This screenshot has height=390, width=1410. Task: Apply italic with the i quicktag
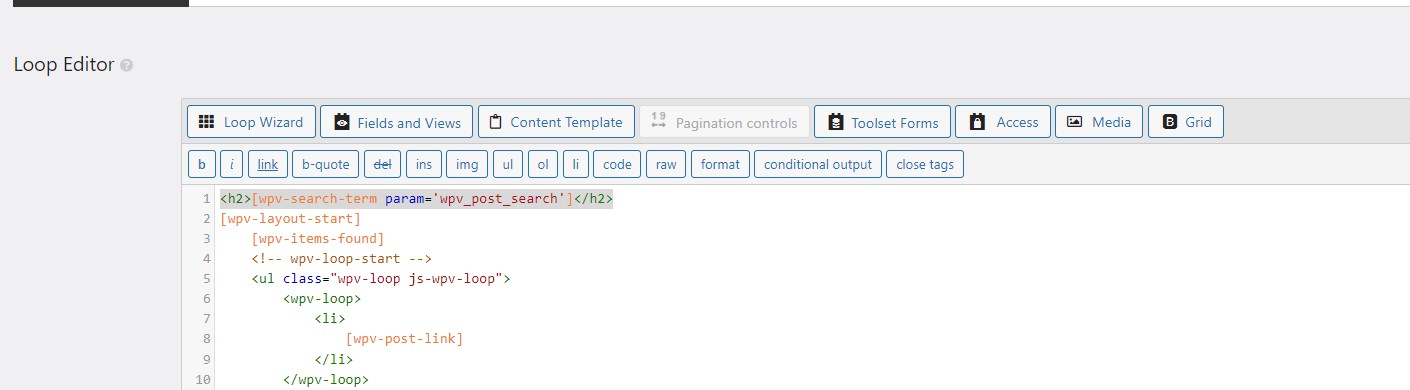pos(231,164)
